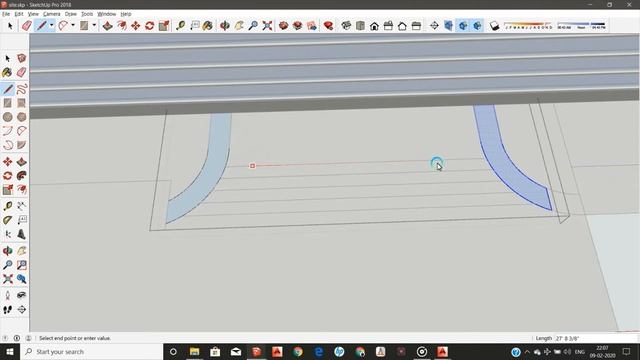Click Zoom Extents in top toolbar
The image size is (640, 360).
[267, 26]
